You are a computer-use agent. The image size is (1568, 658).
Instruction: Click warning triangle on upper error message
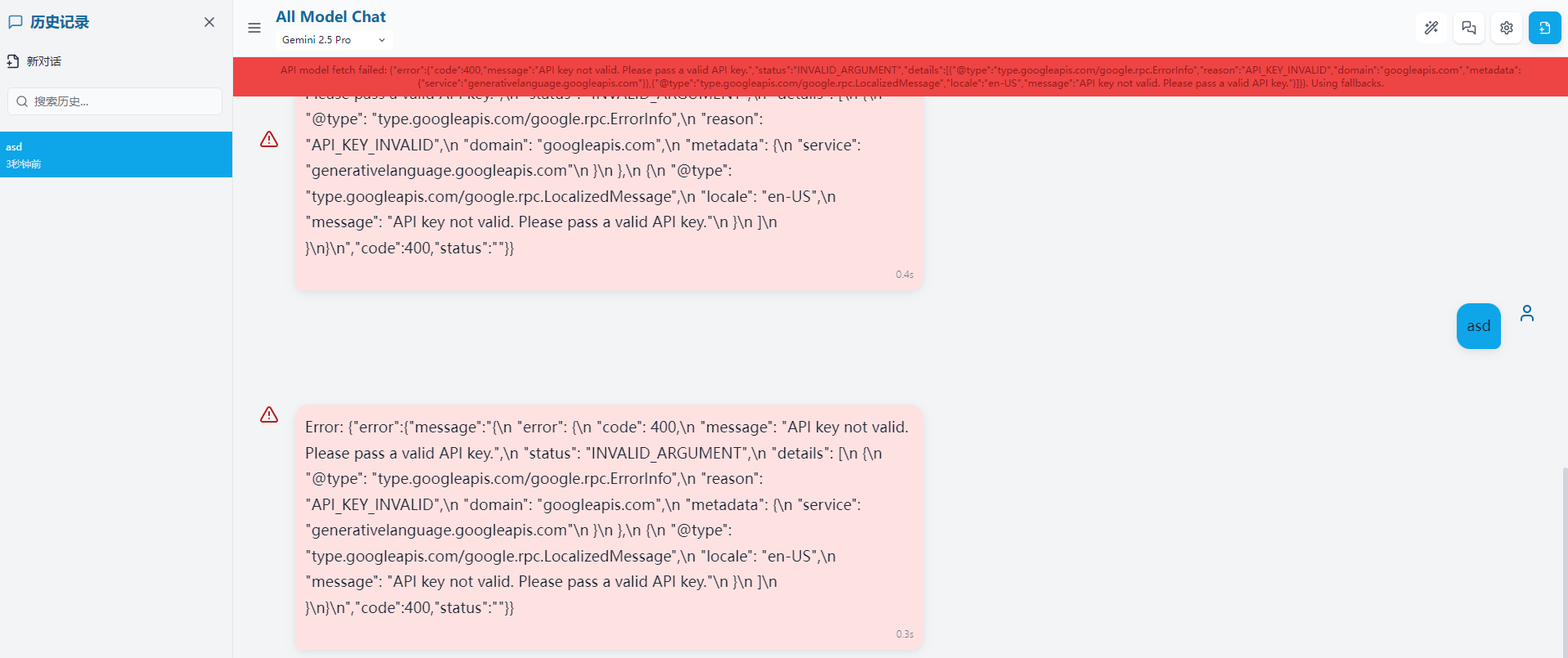click(x=269, y=140)
